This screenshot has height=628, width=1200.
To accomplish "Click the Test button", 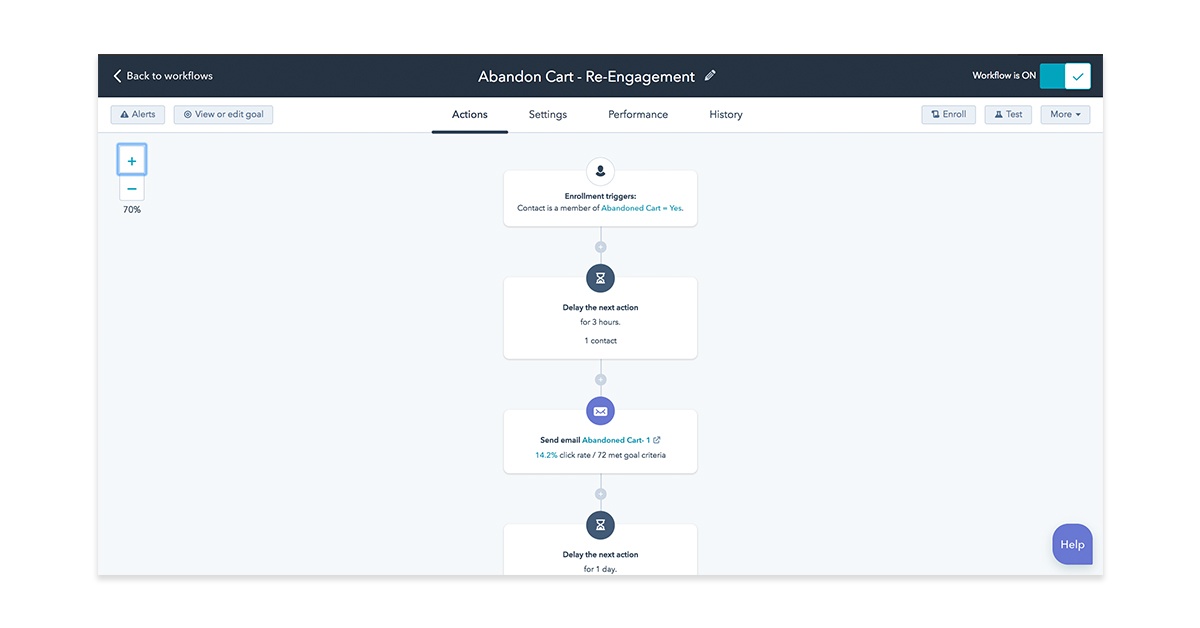I will click(1008, 114).
